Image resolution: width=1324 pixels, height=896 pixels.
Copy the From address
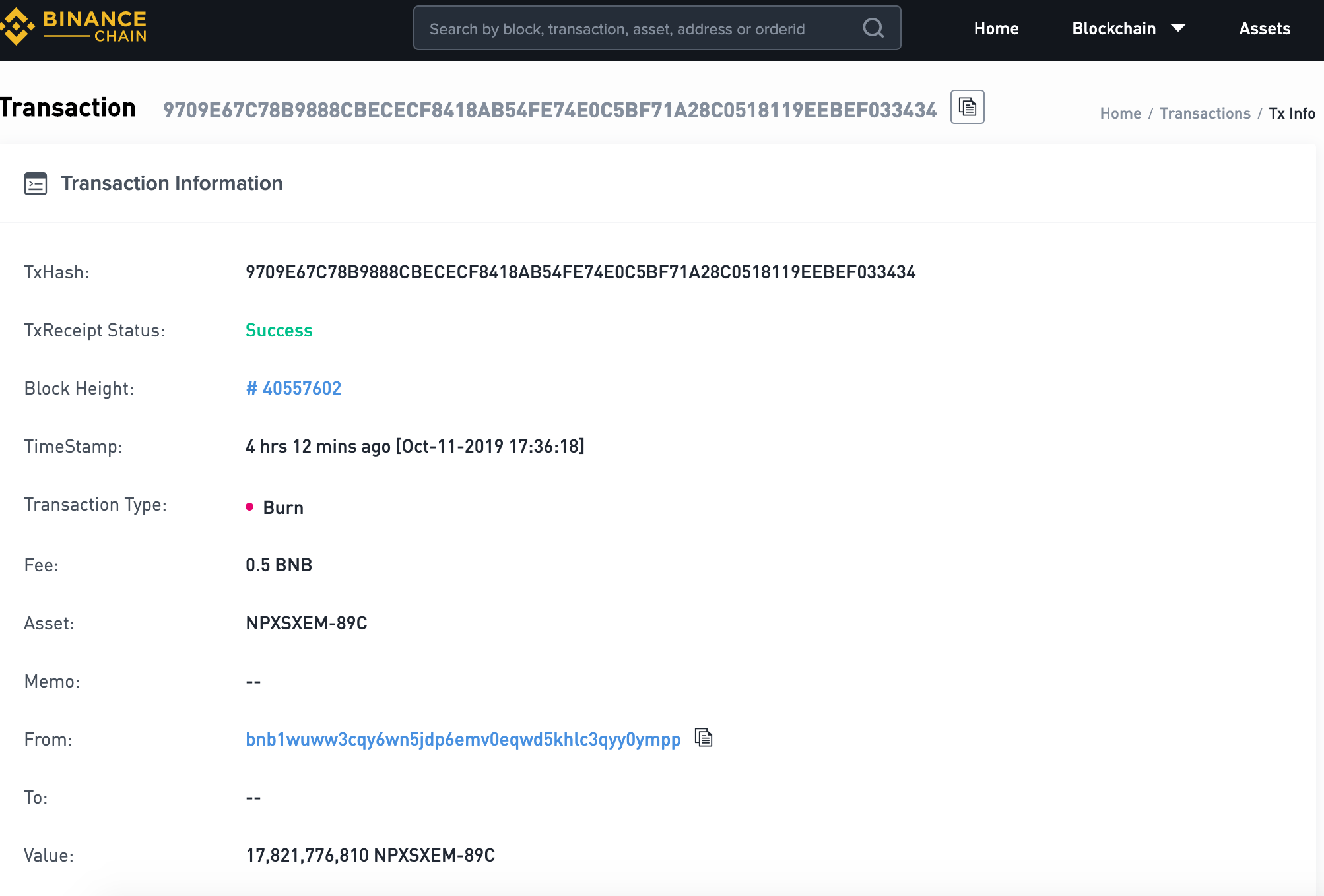click(704, 738)
